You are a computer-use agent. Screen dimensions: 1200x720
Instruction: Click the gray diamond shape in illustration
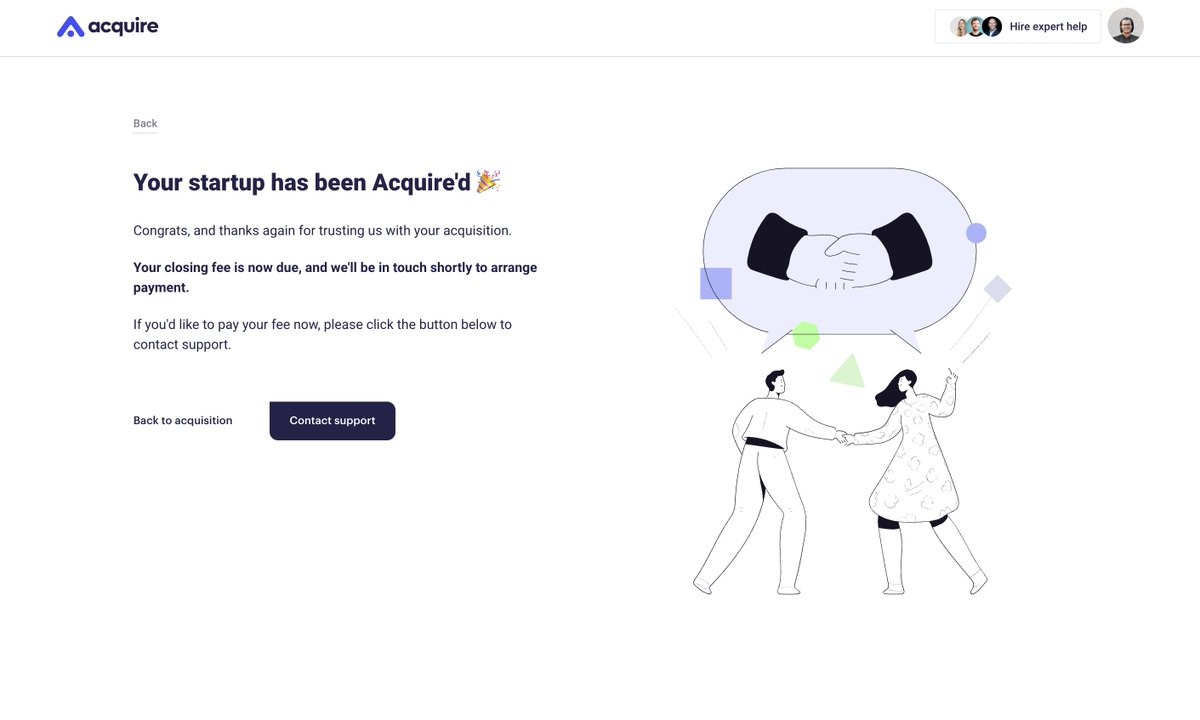pos(997,289)
